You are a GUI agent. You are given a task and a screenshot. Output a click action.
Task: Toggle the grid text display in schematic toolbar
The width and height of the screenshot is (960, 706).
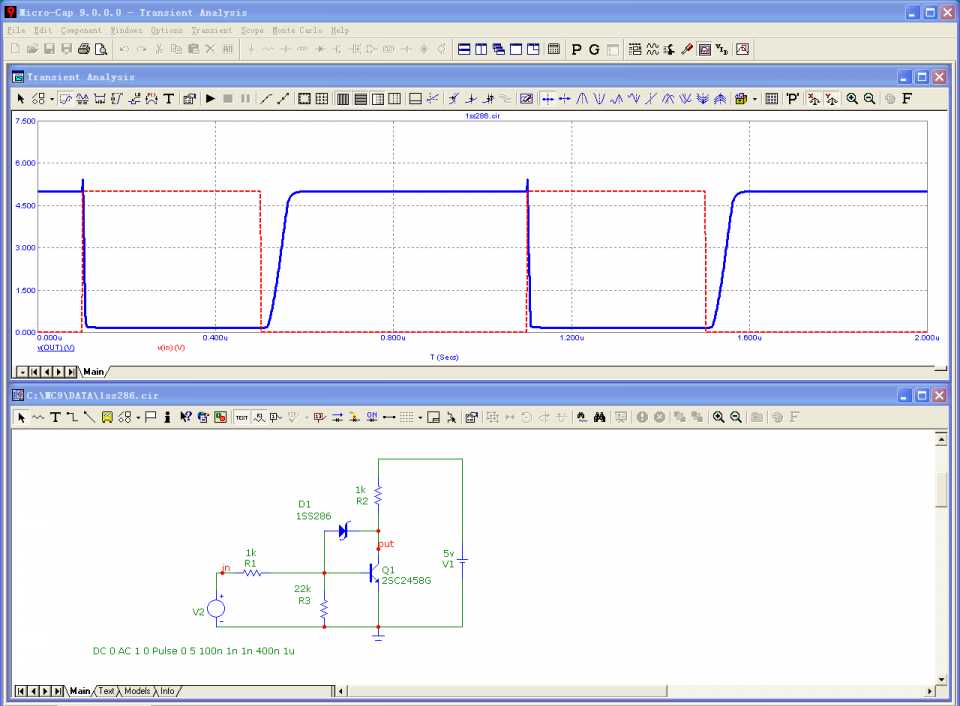(x=242, y=417)
